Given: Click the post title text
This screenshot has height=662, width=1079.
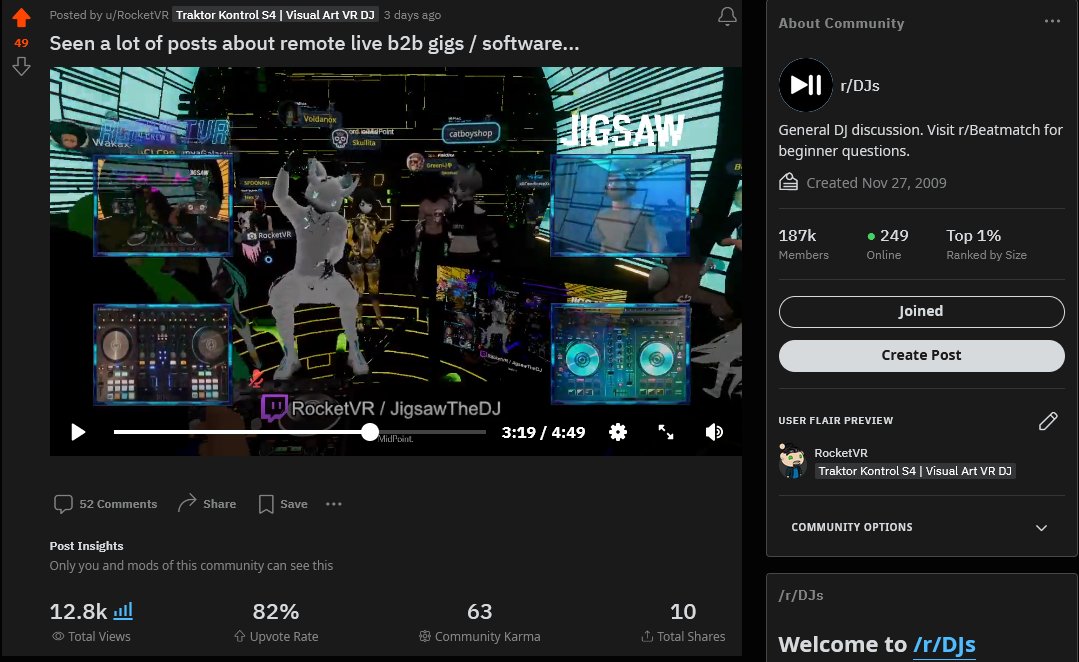Looking at the screenshot, I should 314,43.
